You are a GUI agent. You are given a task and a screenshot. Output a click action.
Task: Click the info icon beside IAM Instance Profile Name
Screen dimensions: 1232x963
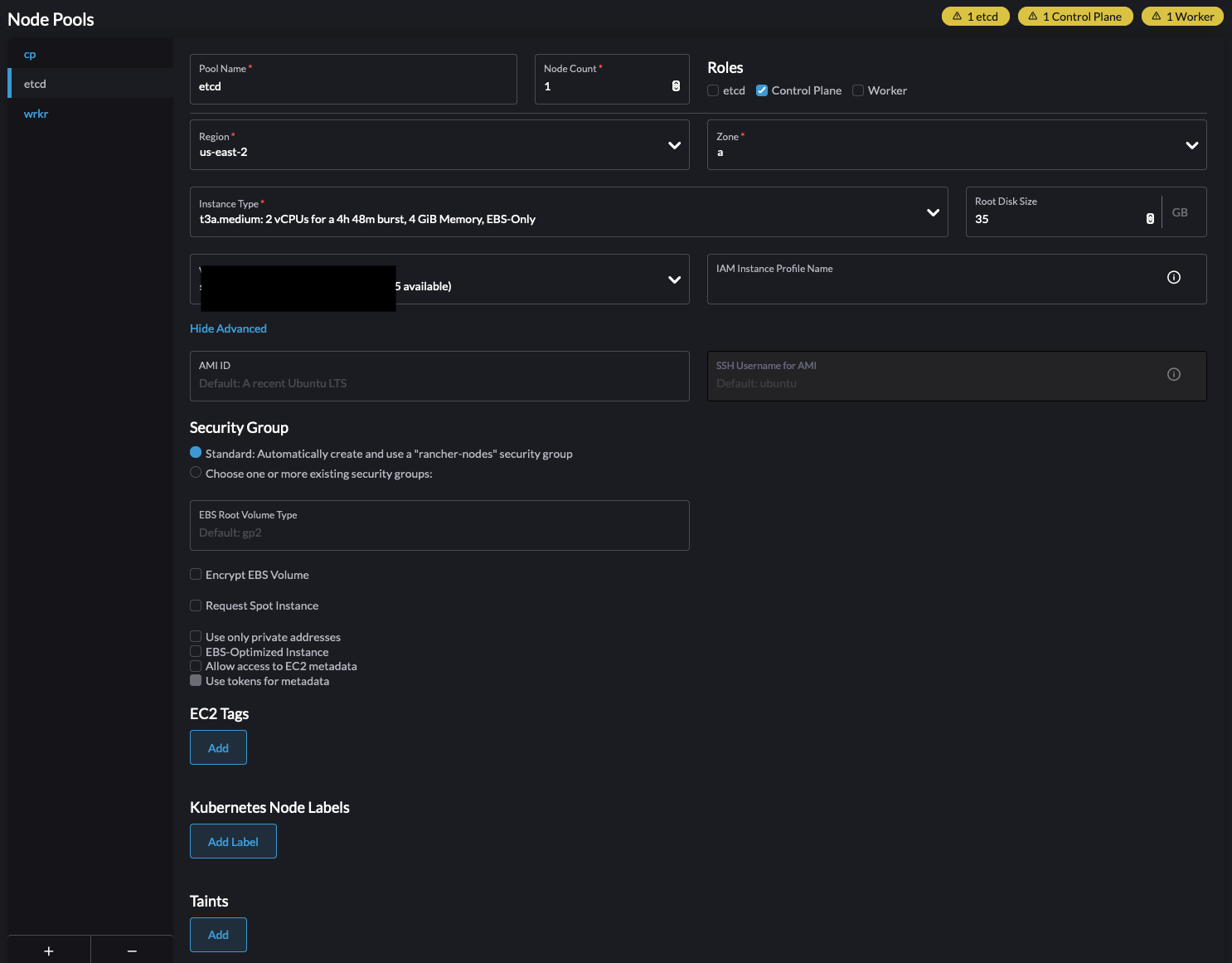1173,277
